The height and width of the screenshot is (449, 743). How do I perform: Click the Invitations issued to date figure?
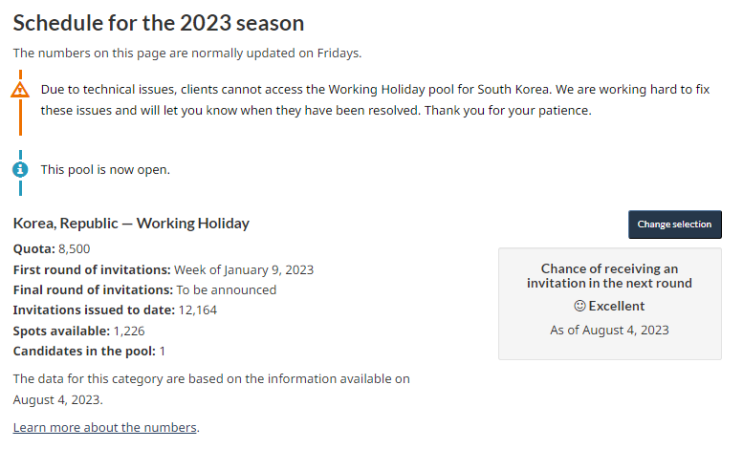point(197,310)
